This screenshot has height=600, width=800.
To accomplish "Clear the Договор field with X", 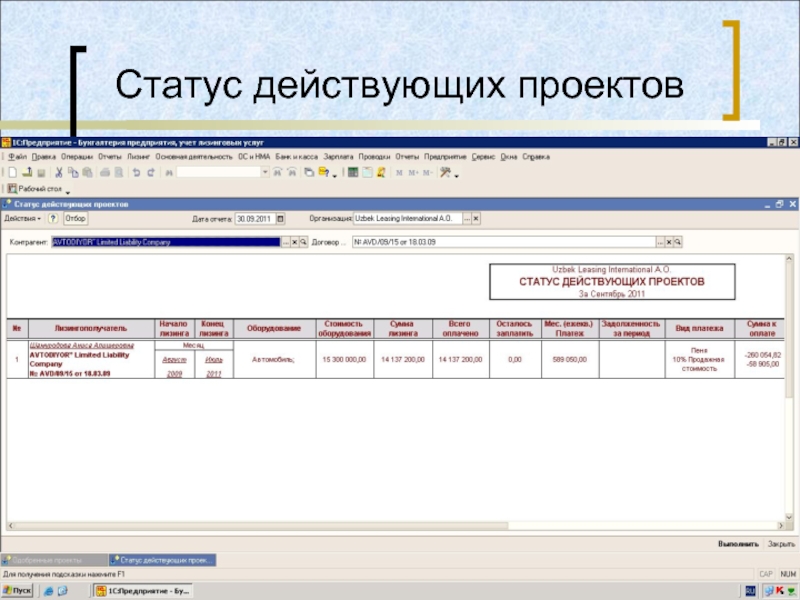I will 669,242.
